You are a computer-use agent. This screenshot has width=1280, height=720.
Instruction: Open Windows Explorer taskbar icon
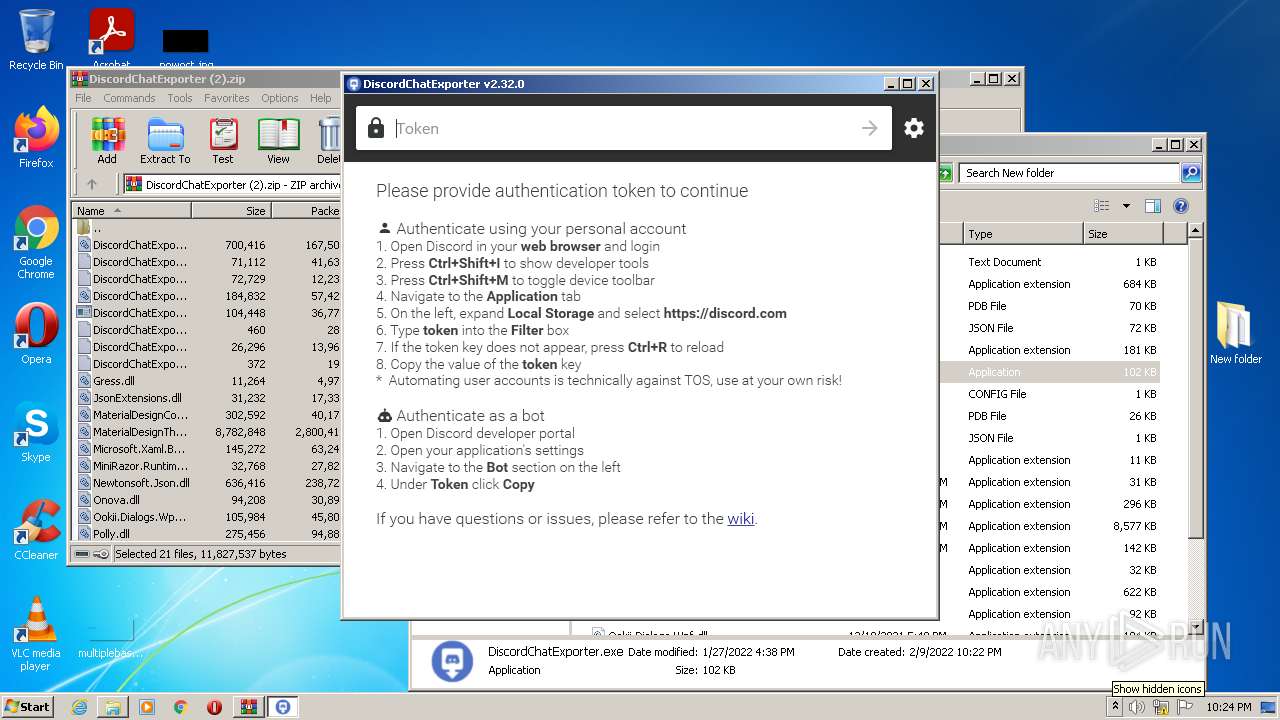click(113, 707)
